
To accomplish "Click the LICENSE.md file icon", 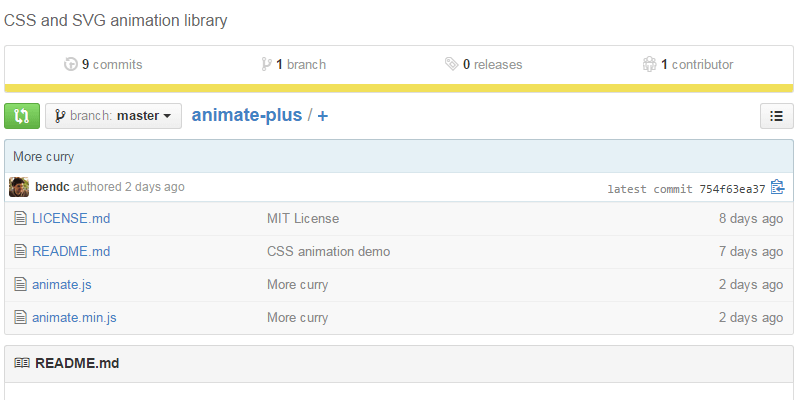I will coord(20,218).
